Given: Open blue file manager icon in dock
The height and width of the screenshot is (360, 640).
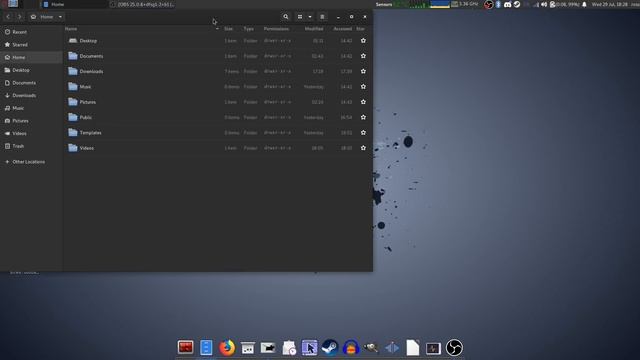Looking at the screenshot, I should click(206, 348).
